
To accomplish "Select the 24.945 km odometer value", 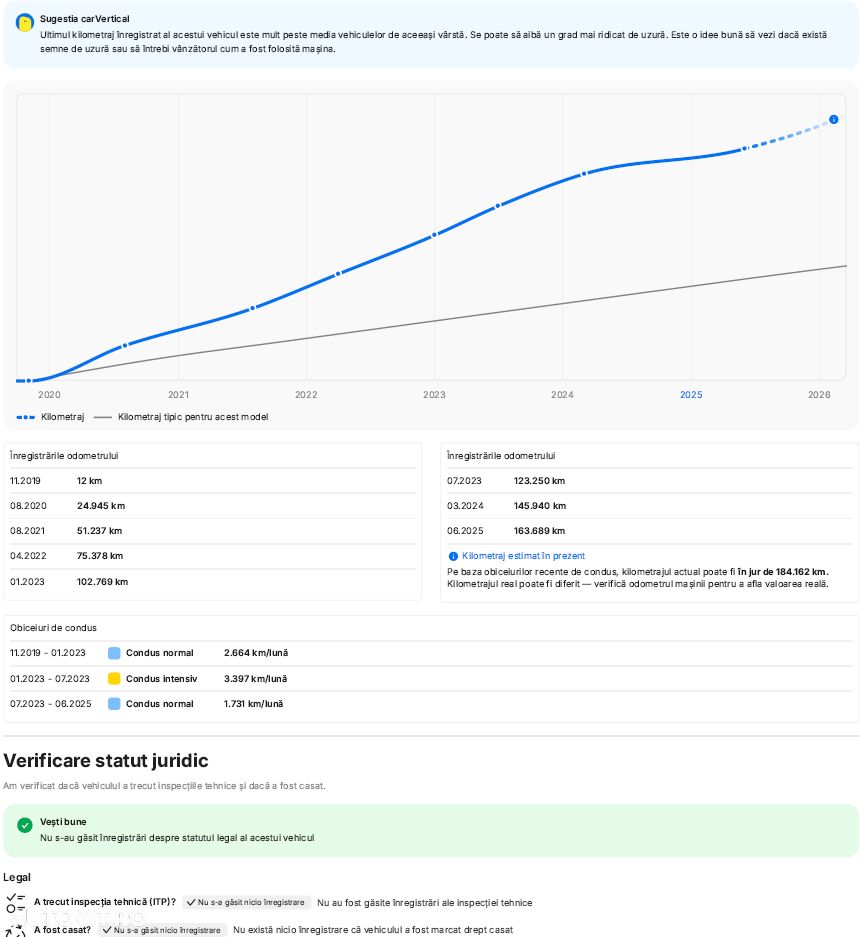I will coord(100,506).
